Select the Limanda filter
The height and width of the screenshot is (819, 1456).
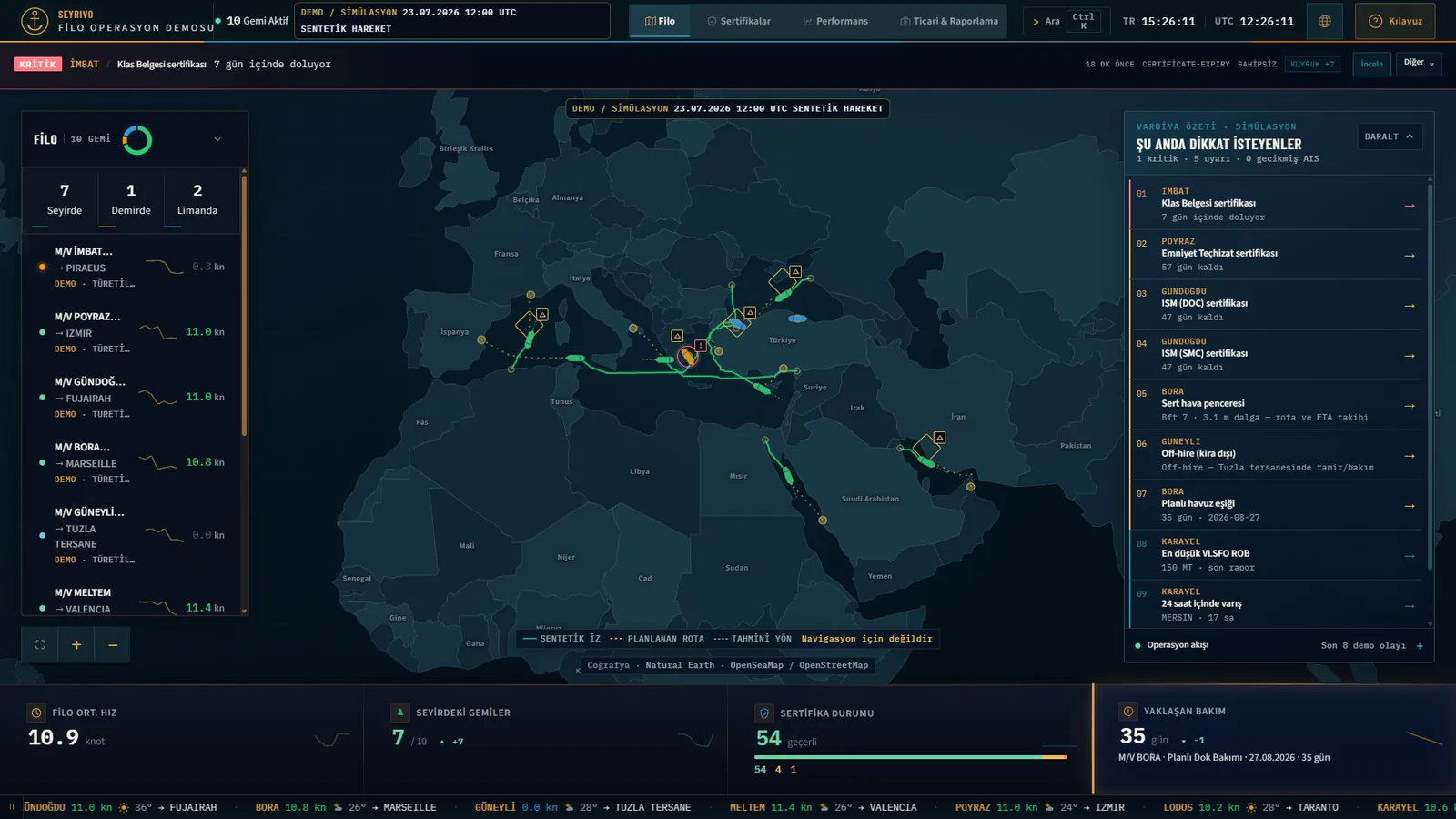point(197,199)
